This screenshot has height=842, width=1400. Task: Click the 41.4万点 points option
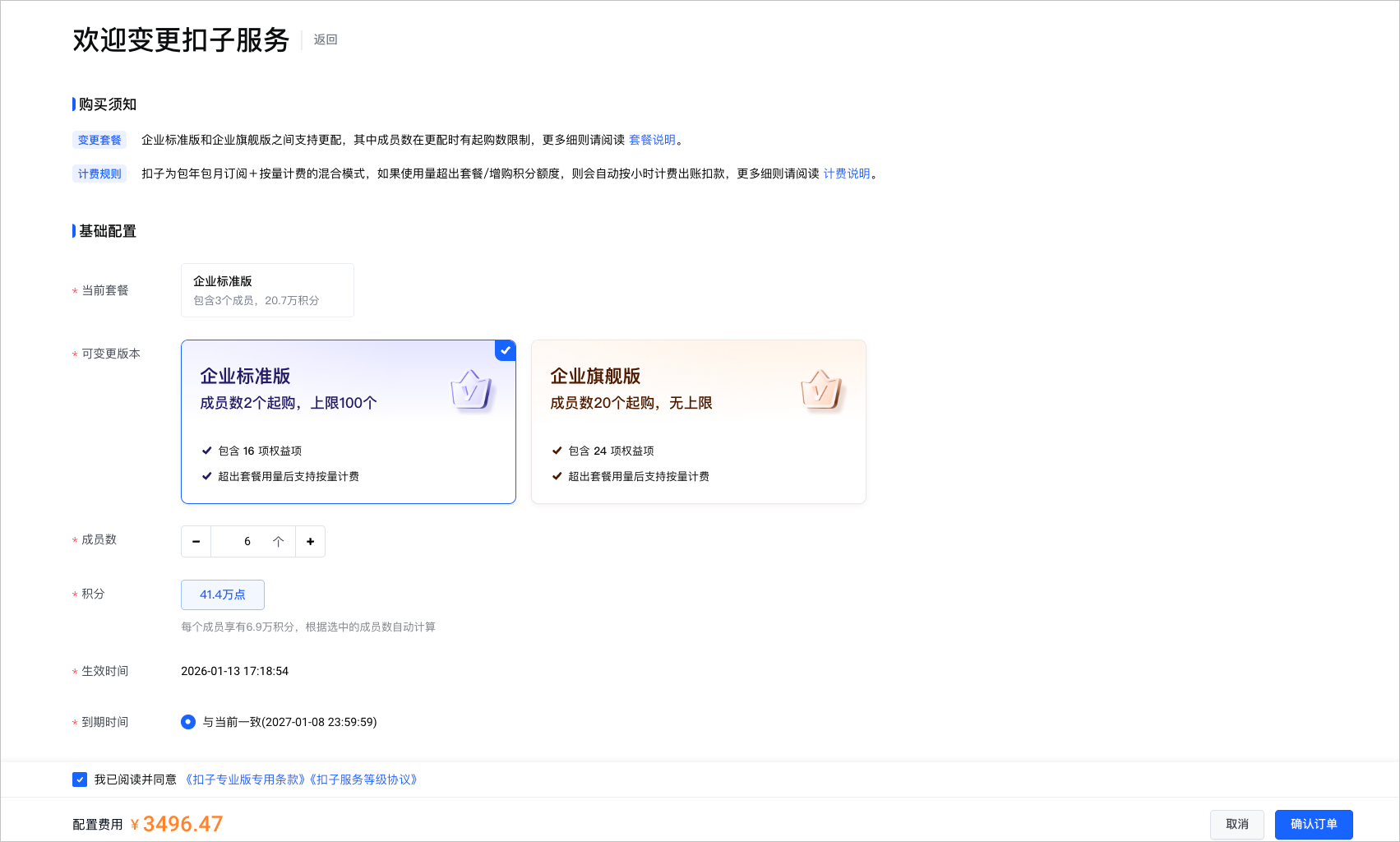[222, 594]
